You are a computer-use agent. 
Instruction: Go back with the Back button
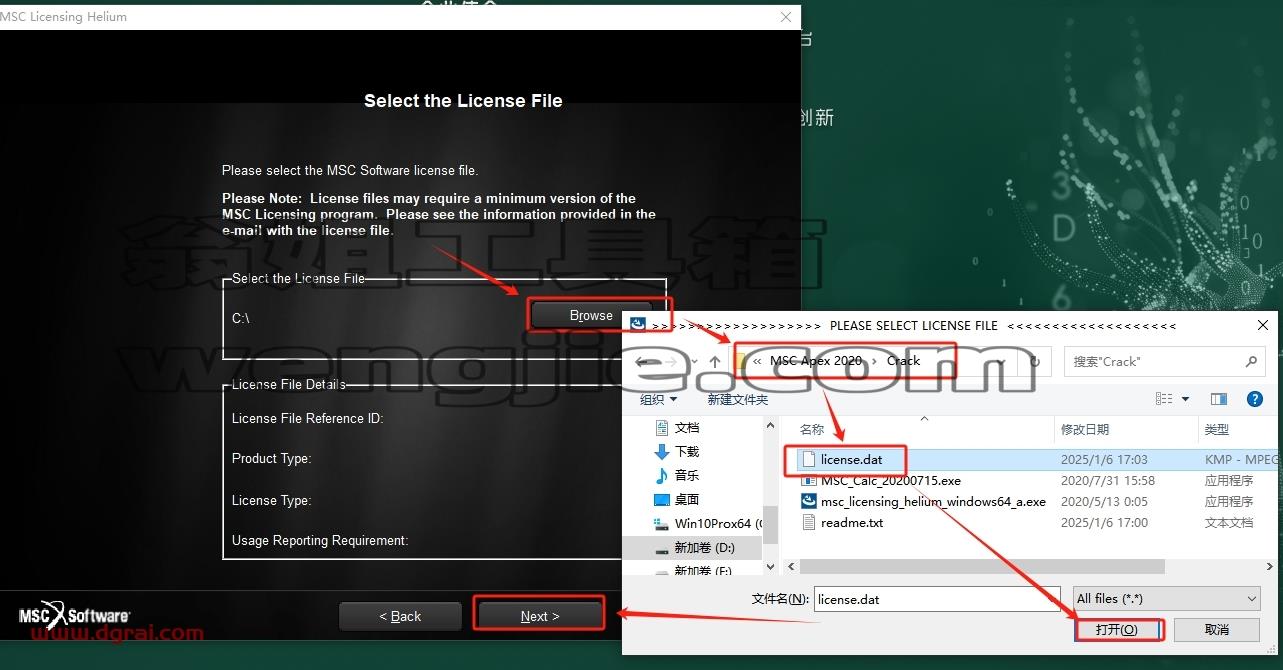(401, 616)
